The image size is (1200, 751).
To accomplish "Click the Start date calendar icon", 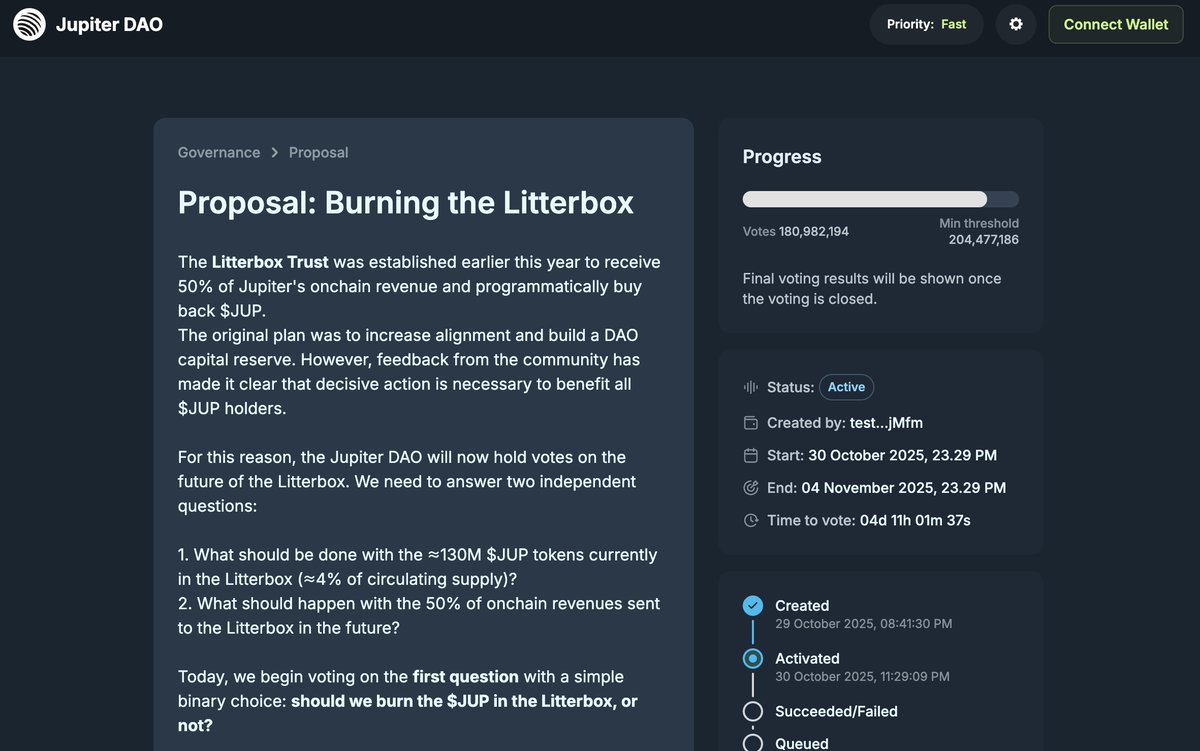I will [751, 456].
